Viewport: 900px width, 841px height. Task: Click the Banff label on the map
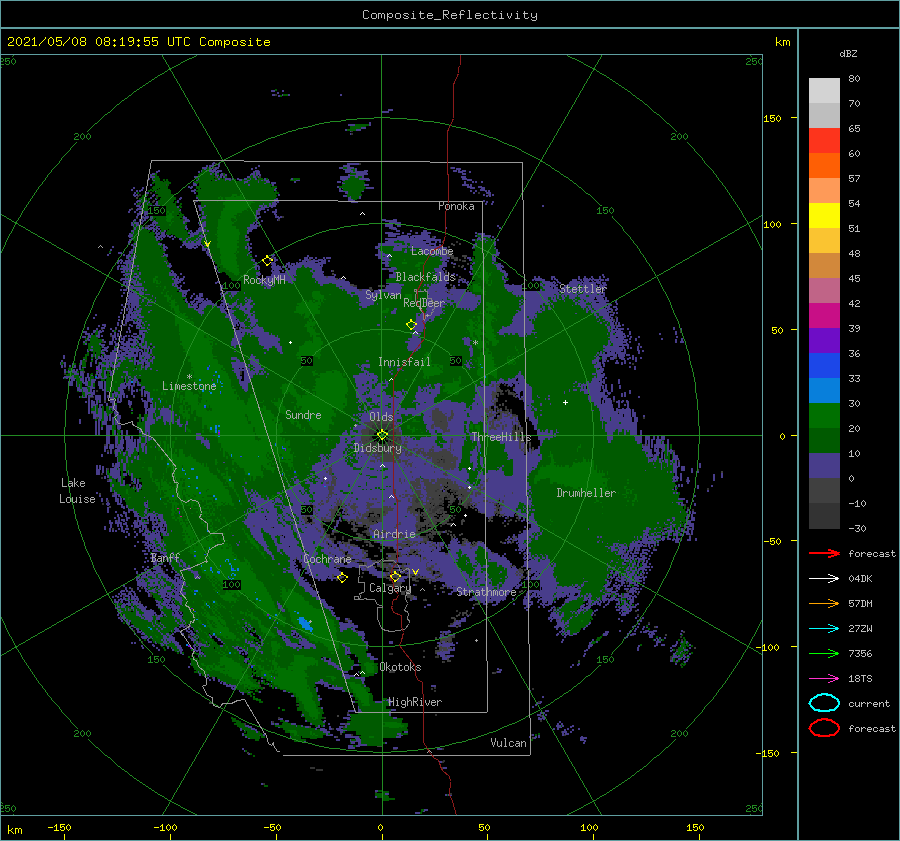pos(165,557)
